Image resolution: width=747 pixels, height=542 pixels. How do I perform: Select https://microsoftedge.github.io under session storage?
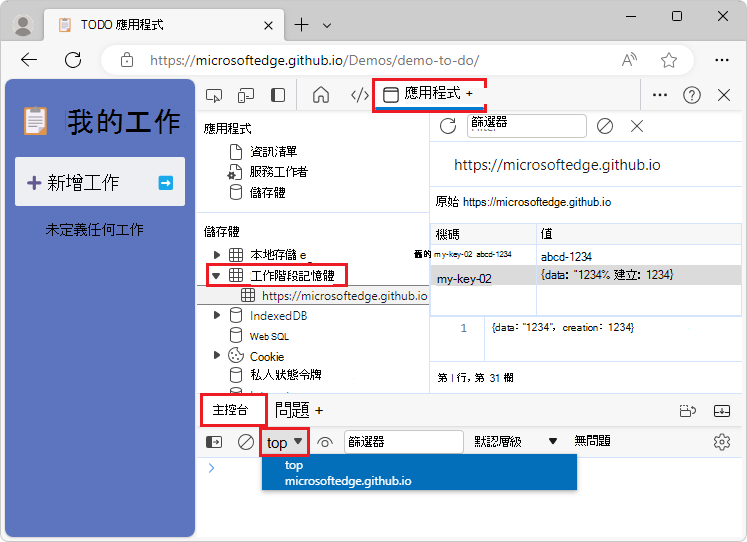coord(344,296)
